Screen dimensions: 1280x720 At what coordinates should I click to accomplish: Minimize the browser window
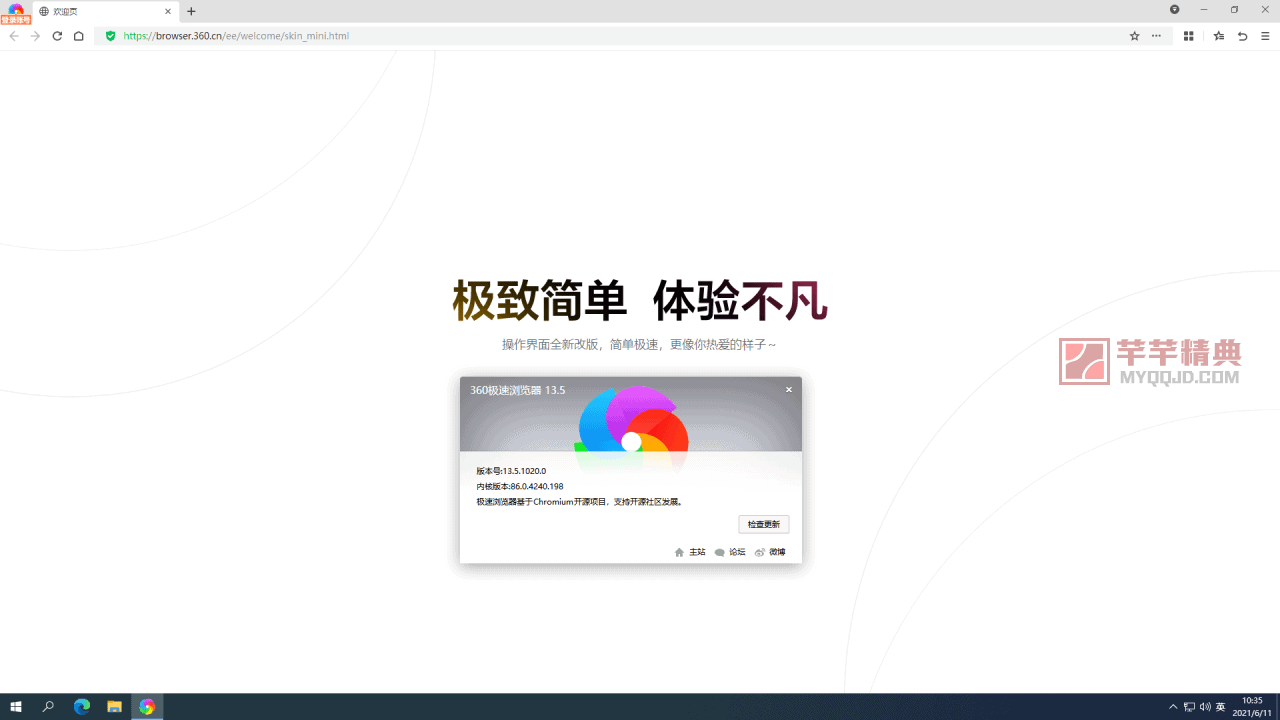click(1204, 9)
